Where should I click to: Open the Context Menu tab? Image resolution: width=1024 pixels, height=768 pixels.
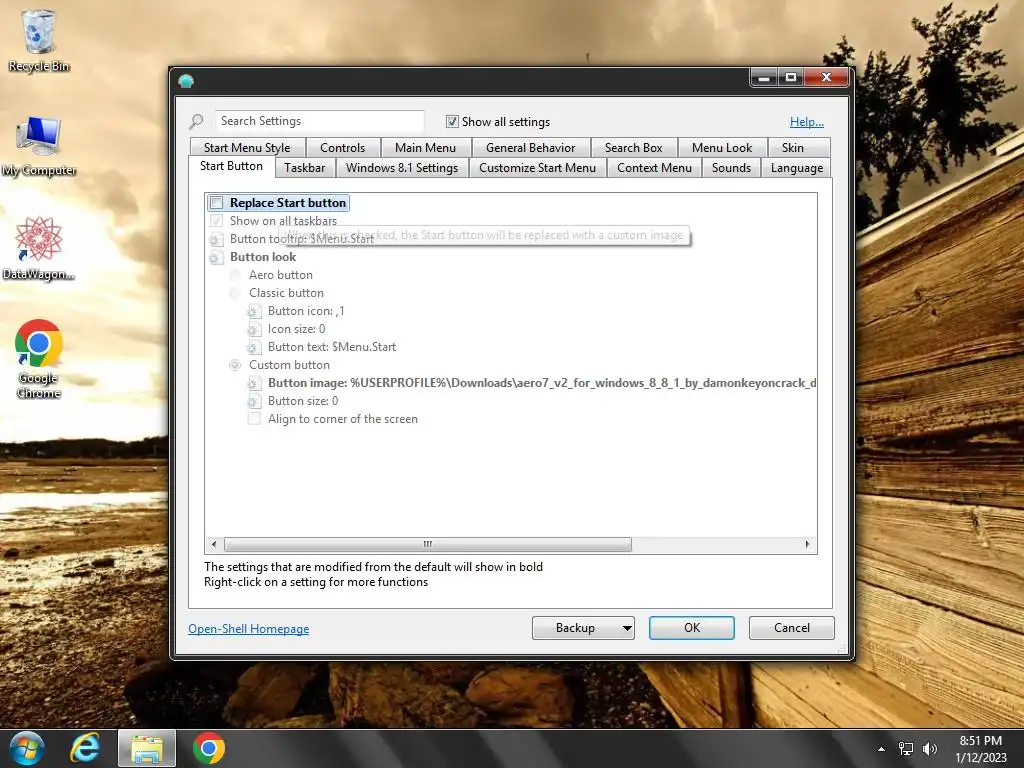pyautogui.click(x=654, y=168)
